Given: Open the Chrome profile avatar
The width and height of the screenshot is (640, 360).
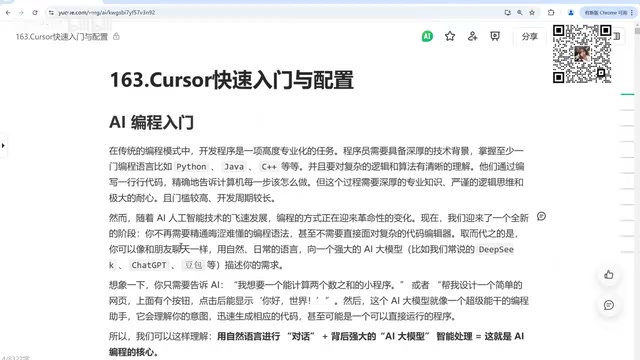Looking at the screenshot, I should (571, 13).
